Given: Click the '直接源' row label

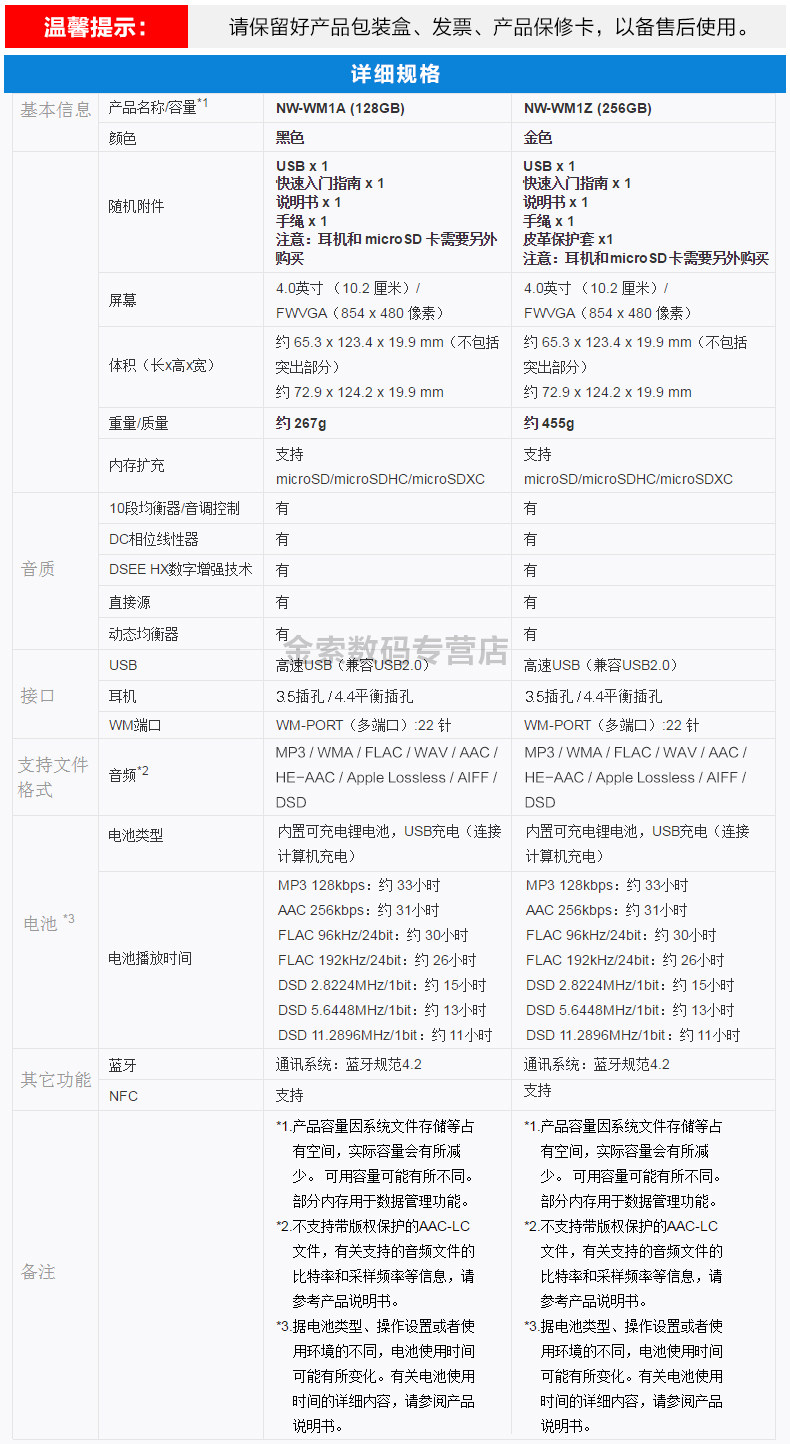Looking at the screenshot, I should [x=129, y=602].
